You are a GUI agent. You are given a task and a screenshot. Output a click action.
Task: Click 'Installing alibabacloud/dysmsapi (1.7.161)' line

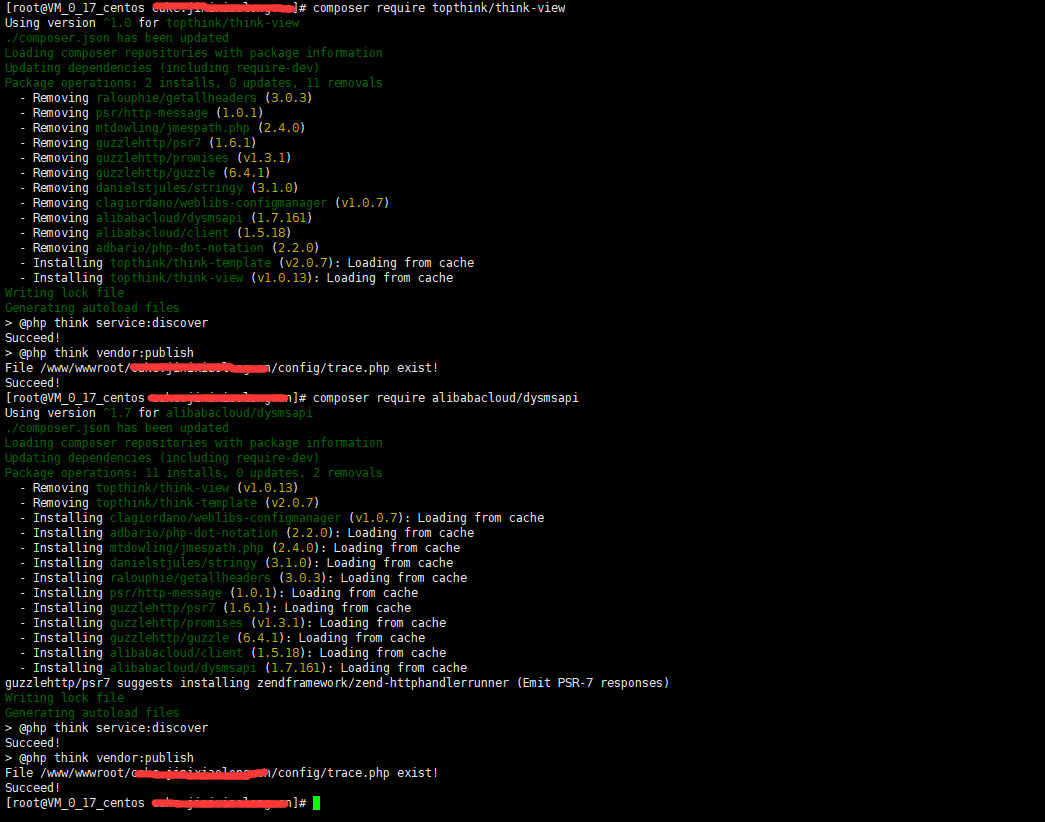pos(243,668)
